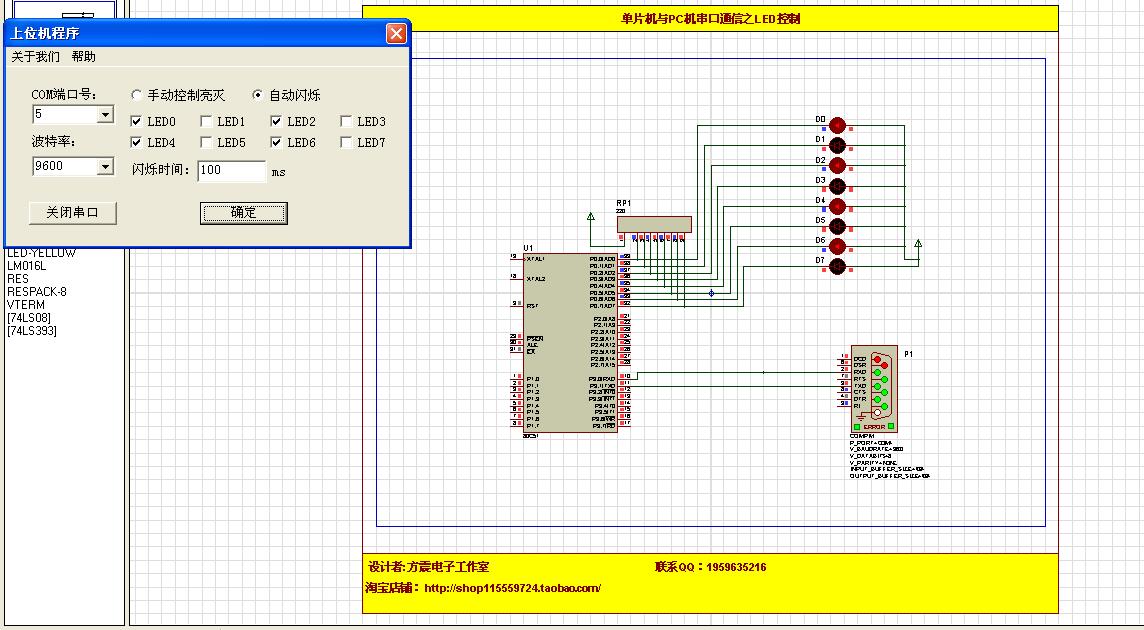Select LED D6 in the schematic
The height and width of the screenshot is (630, 1144).
837,246
